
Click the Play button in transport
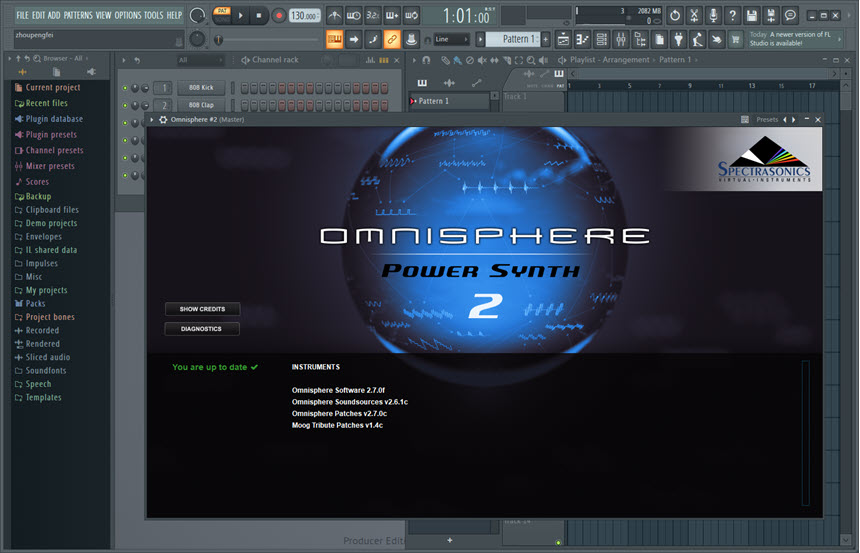click(240, 15)
